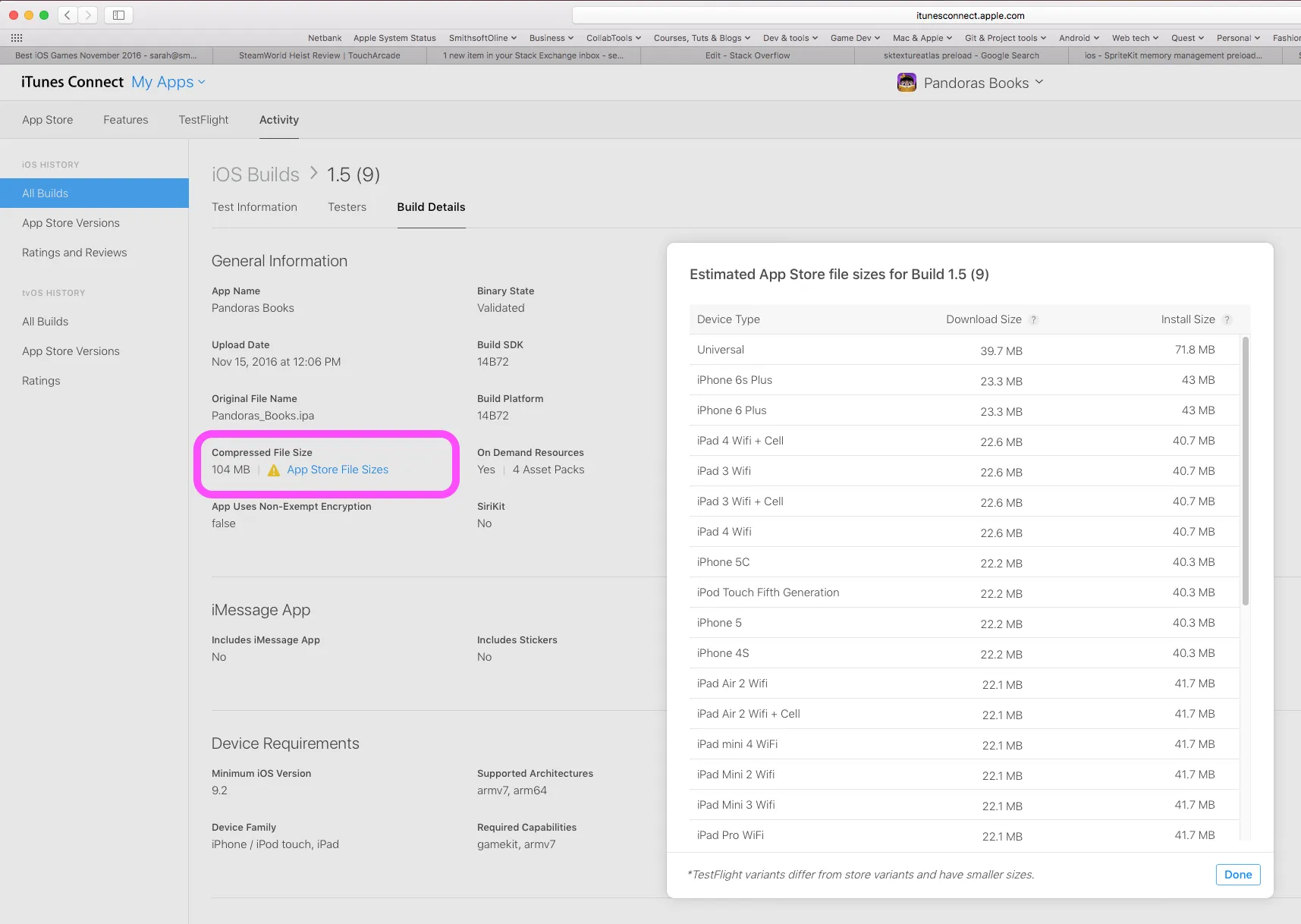Click the Download Size help question mark

coord(1033,320)
